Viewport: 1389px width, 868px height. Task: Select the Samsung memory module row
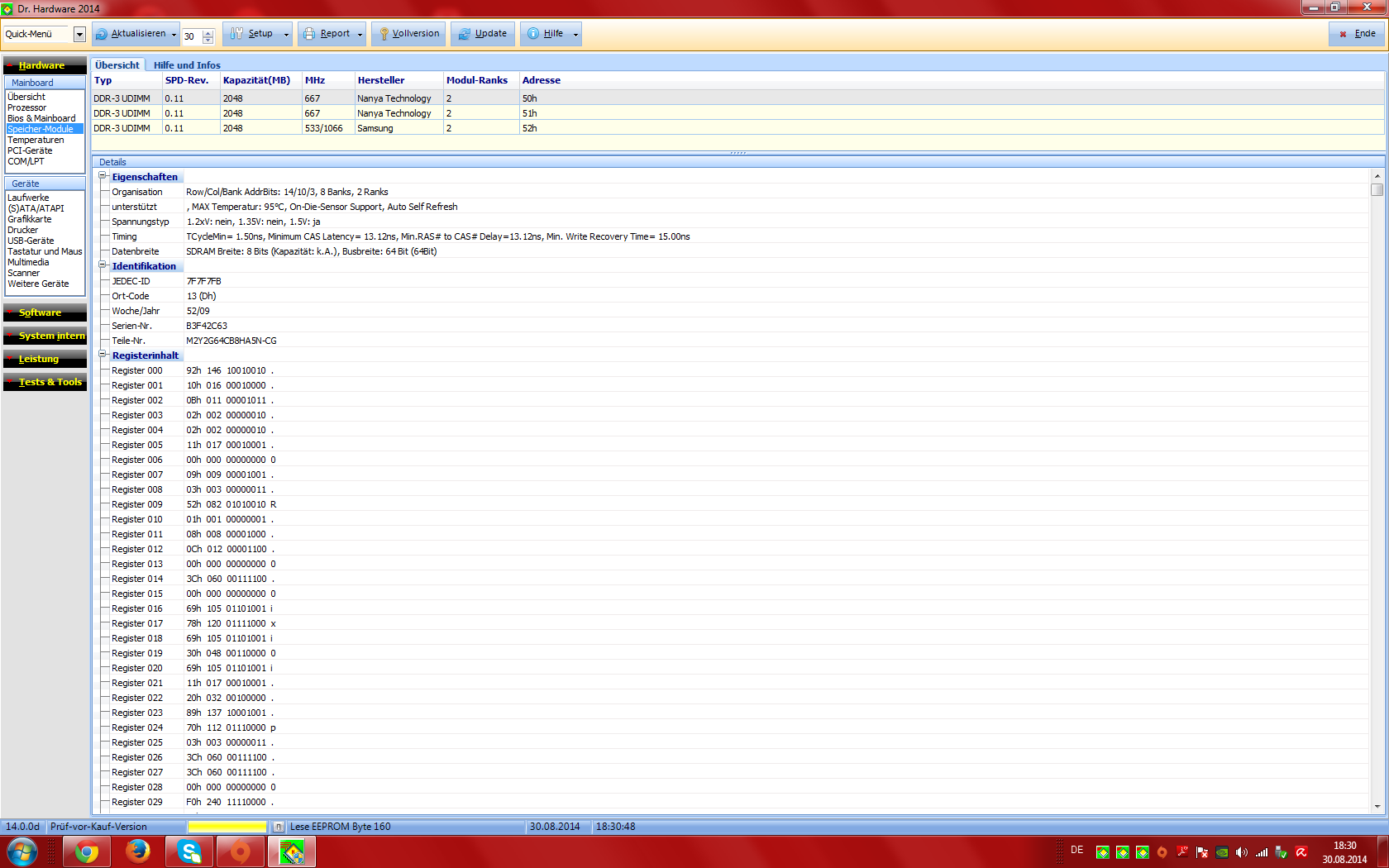pos(737,128)
